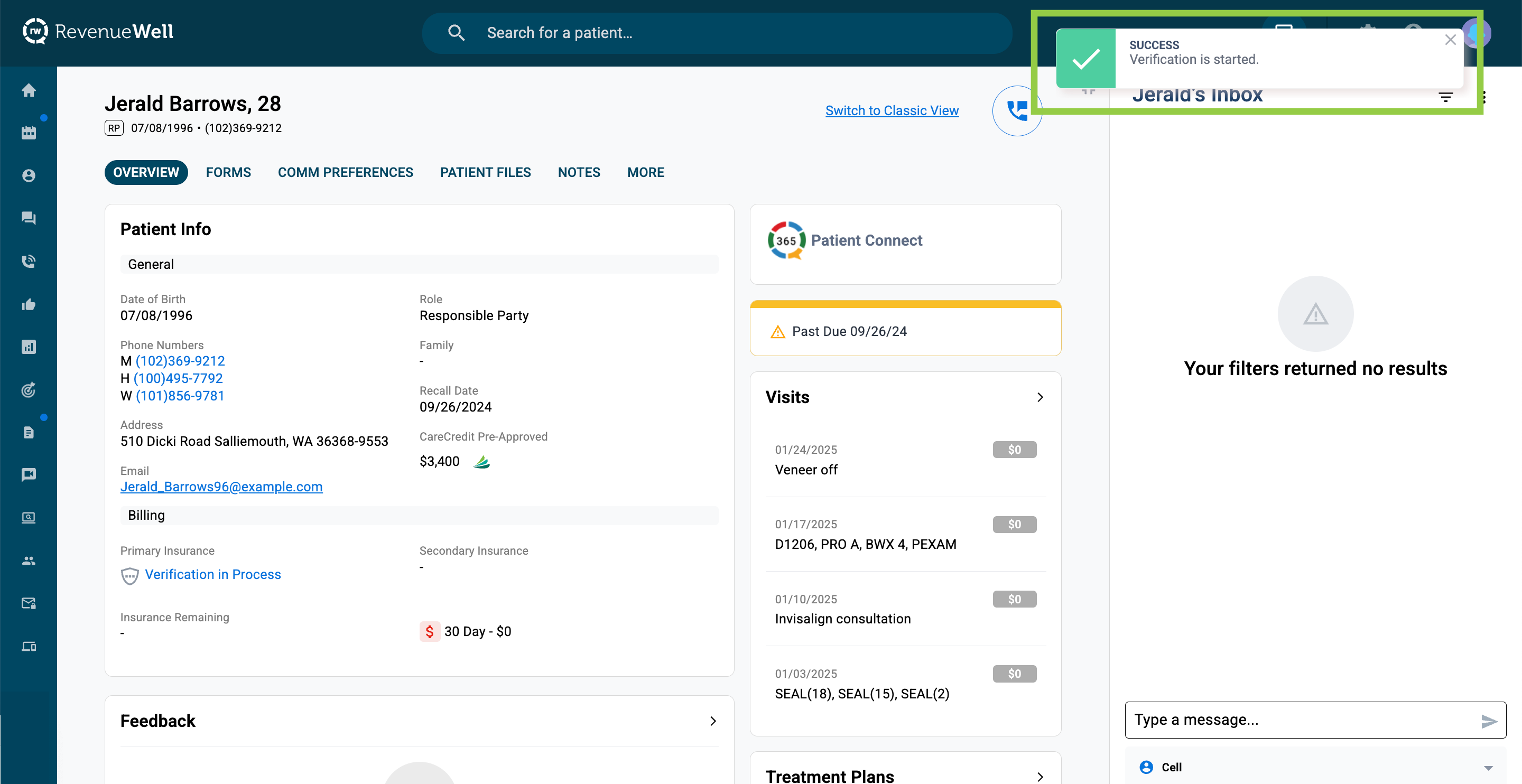Viewport: 1522px width, 784px height.
Task: Switch to the Overview tab
Action: pos(146,173)
